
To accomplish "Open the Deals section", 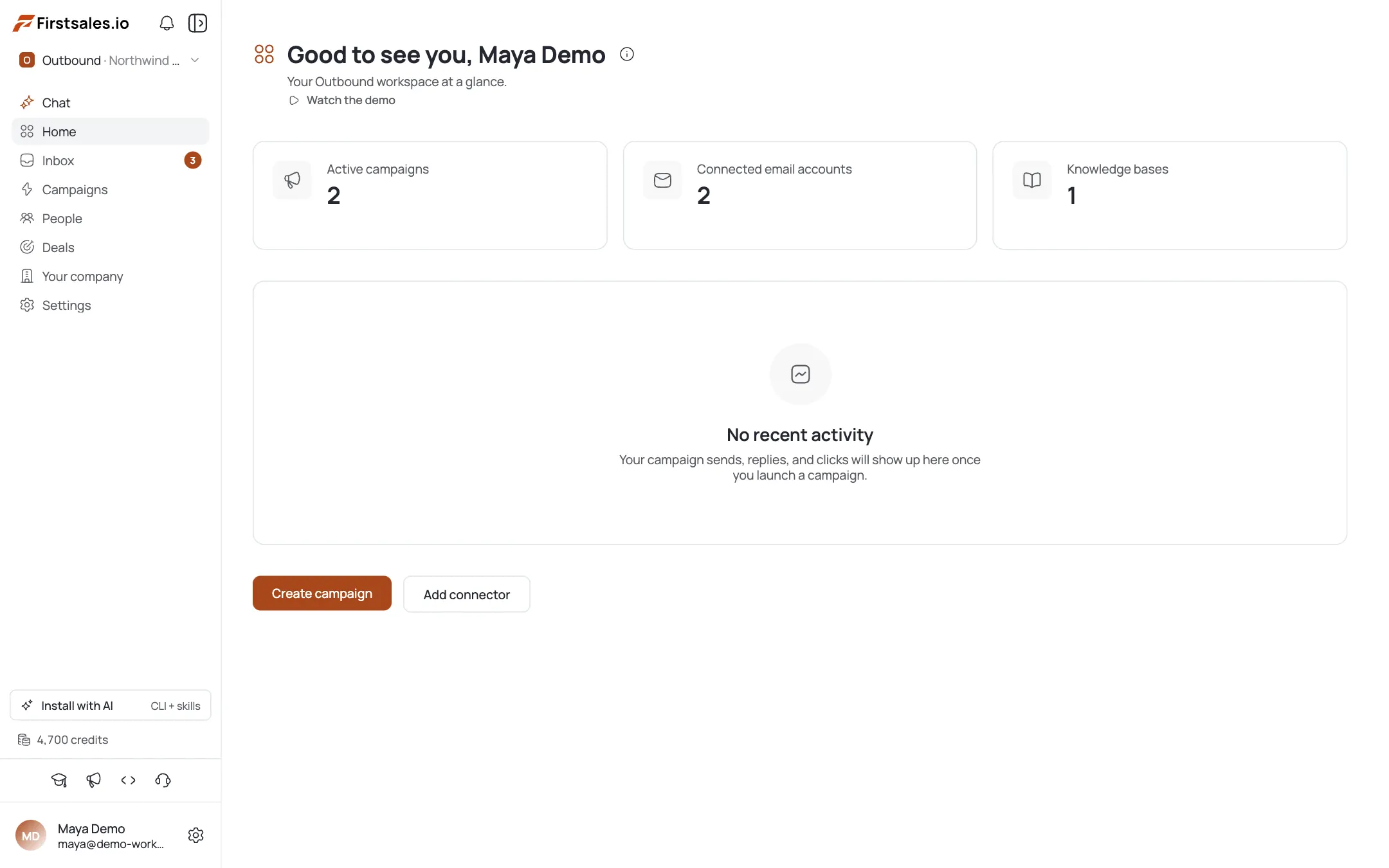I will pyautogui.click(x=111, y=248).
